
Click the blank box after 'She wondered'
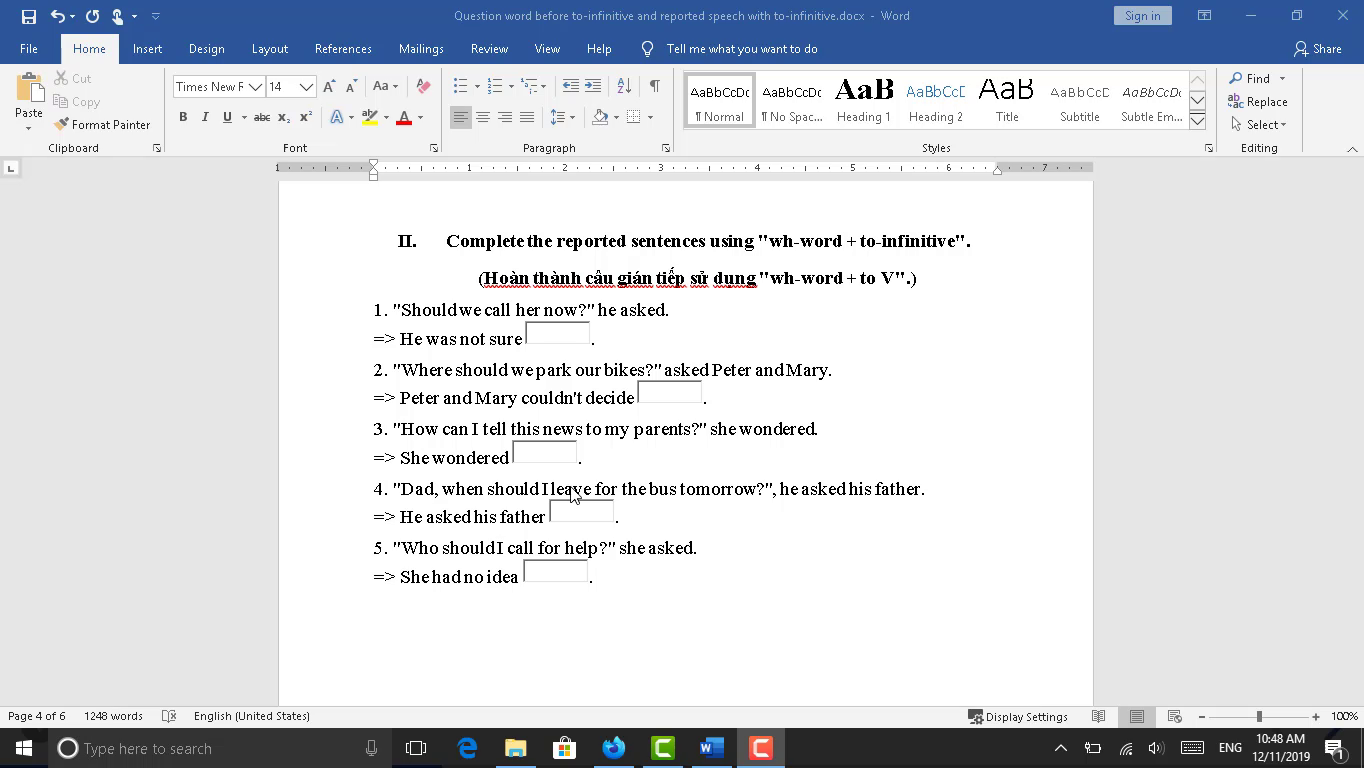(x=544, y=452)
